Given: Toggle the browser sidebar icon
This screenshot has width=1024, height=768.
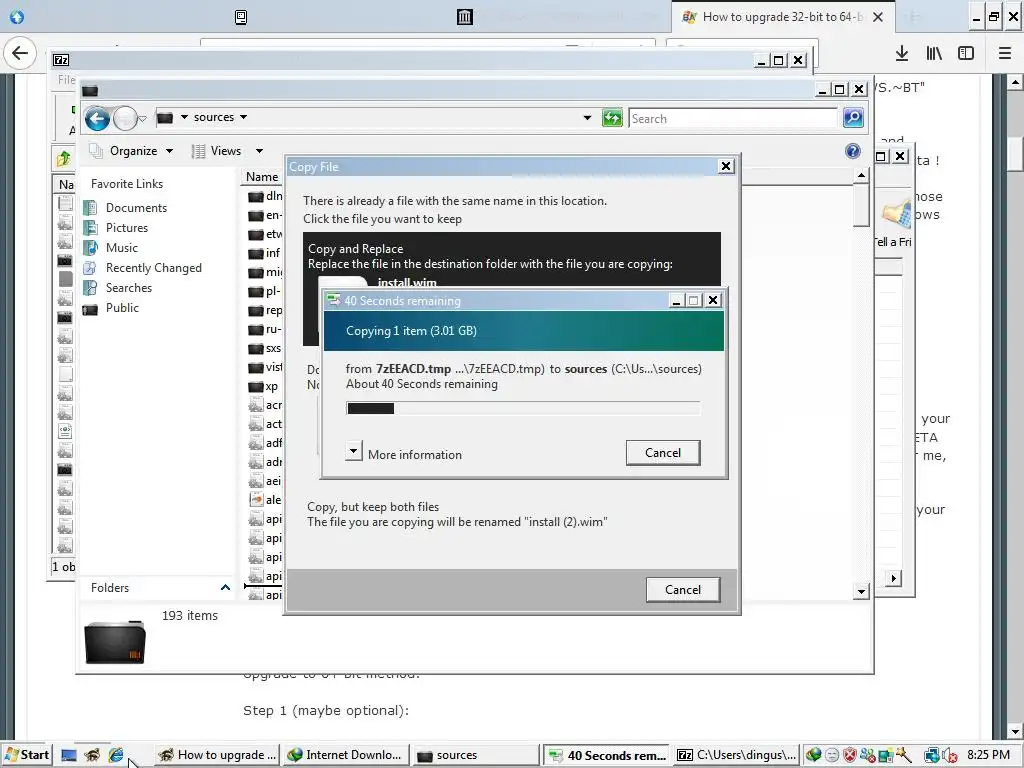Looking at the screenshot, I should 966,54.
